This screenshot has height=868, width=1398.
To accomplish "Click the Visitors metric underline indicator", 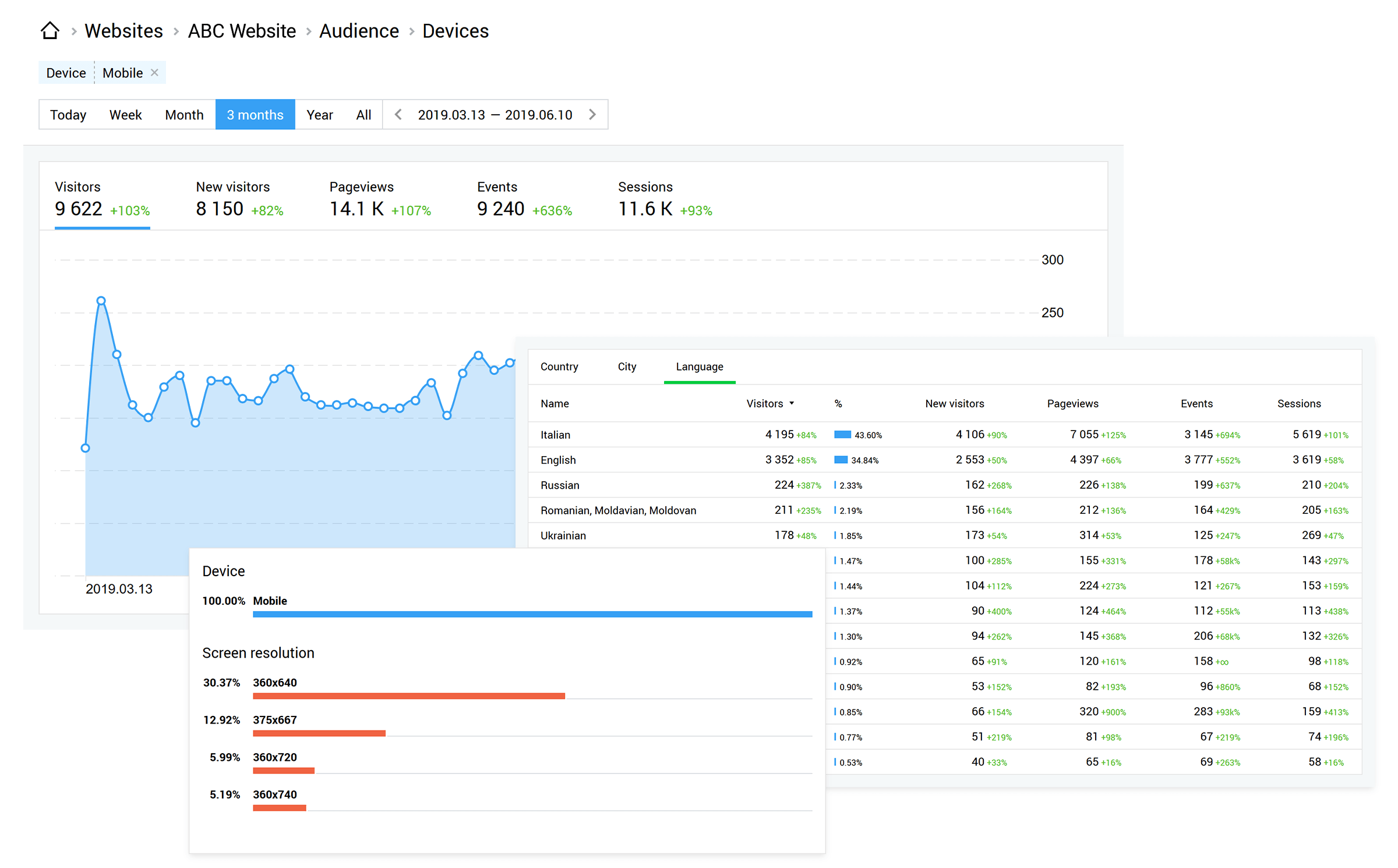I will point(100,228).
